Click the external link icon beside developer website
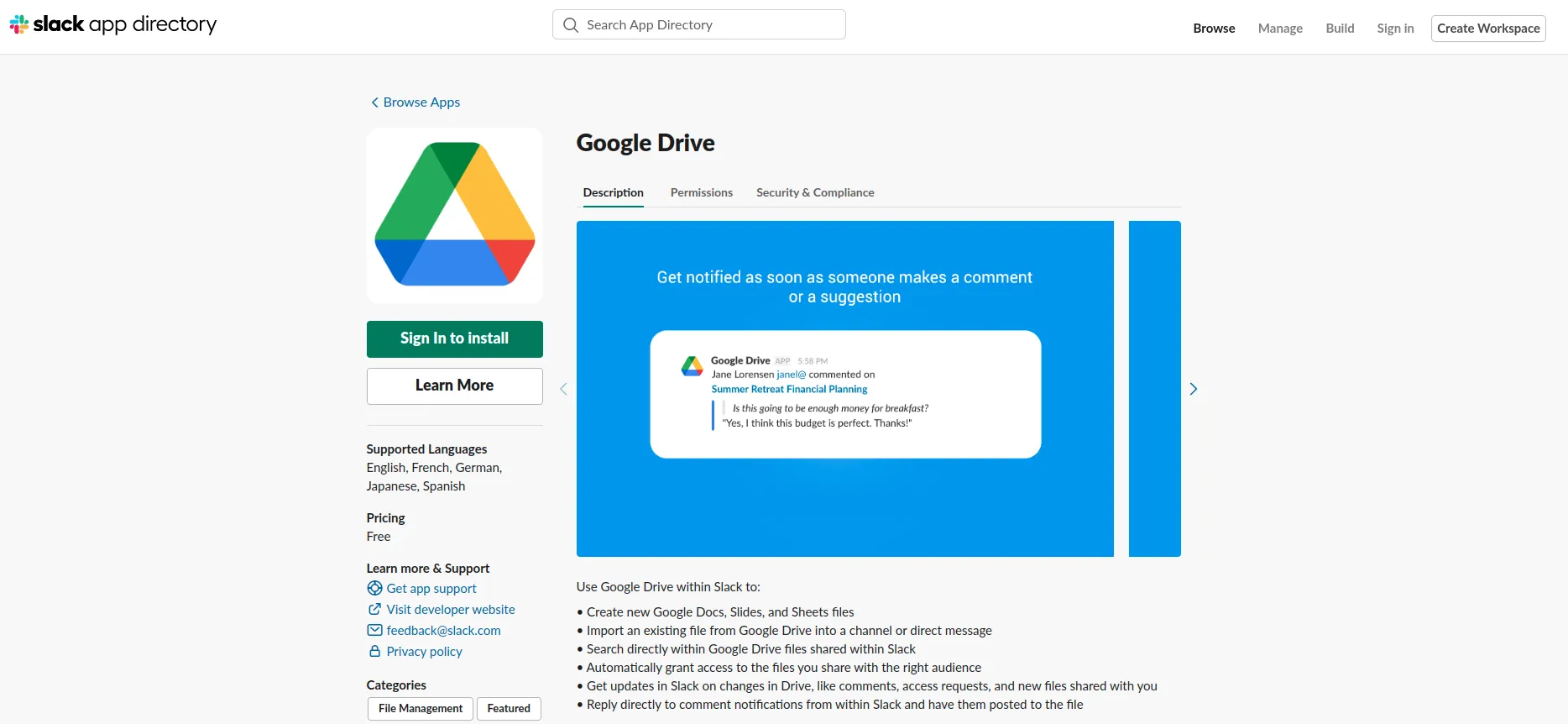This screenshot has height=724, width=1568. (x=374, y=609)
